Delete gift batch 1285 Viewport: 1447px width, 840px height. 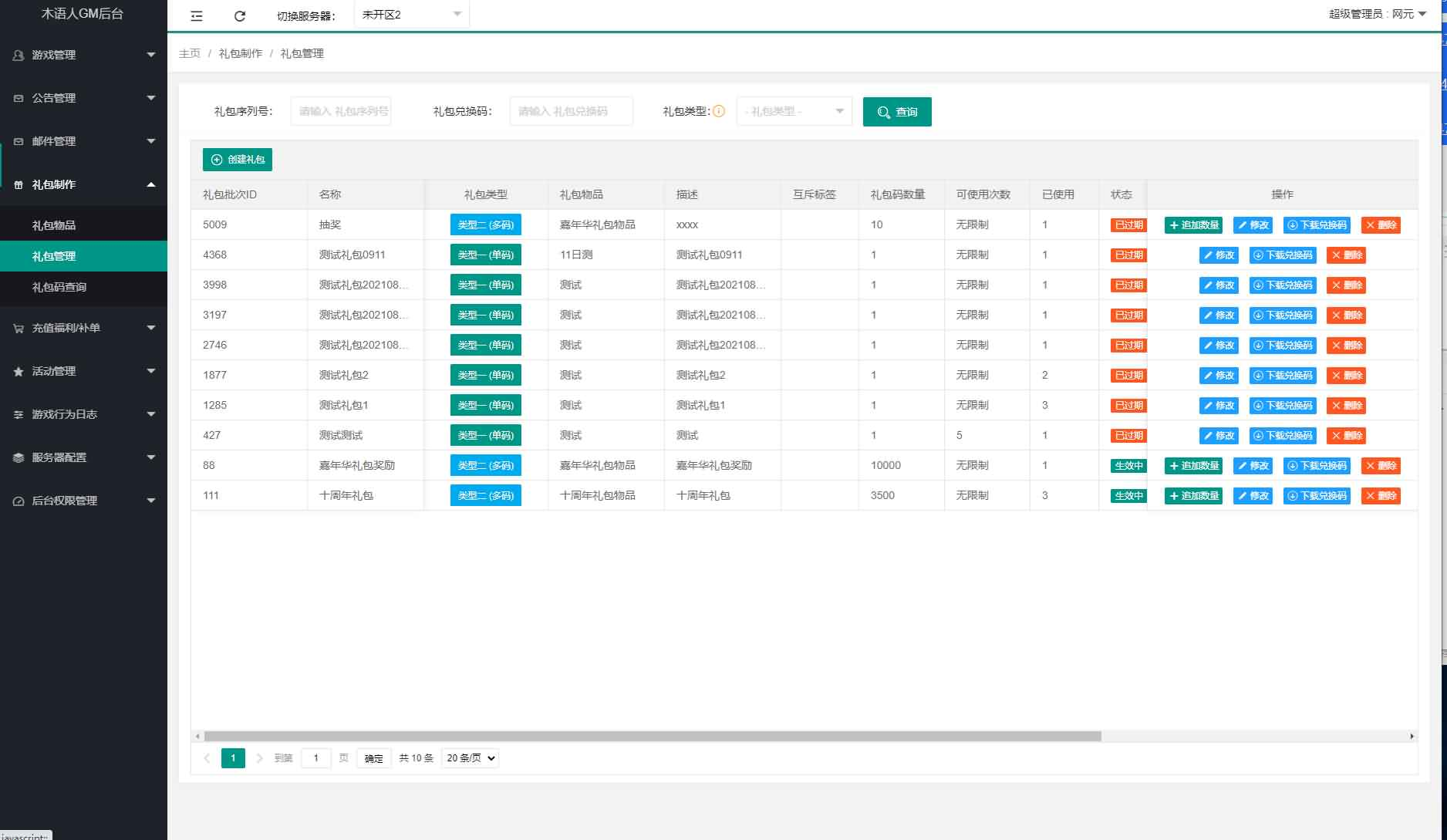(1346, 406)
